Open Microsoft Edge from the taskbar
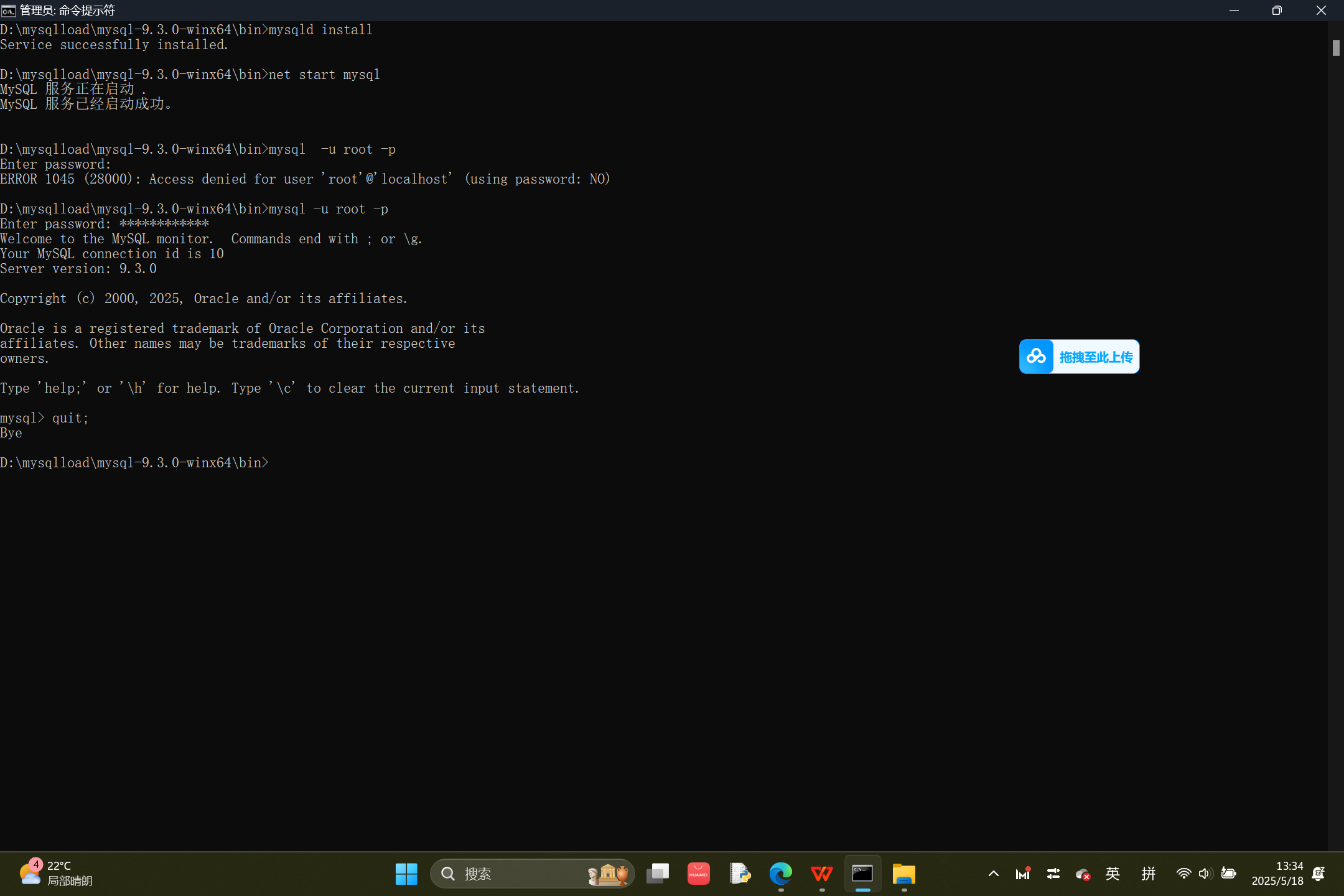The height and width of the screenshot is (896, 1344). click(x=780, y=874)
